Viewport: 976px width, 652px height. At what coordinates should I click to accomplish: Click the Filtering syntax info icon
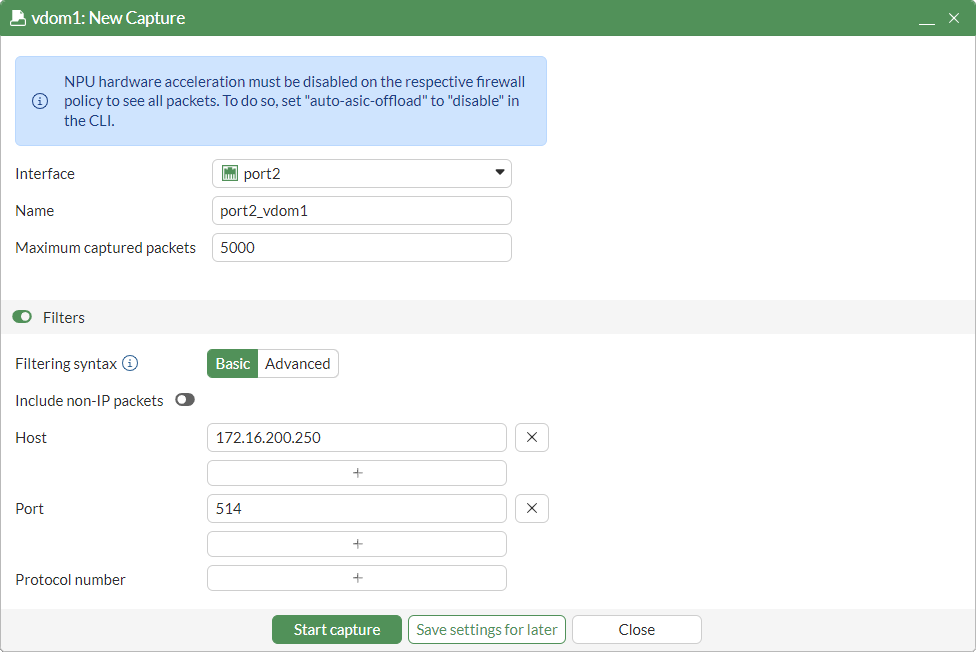(130, 363)
